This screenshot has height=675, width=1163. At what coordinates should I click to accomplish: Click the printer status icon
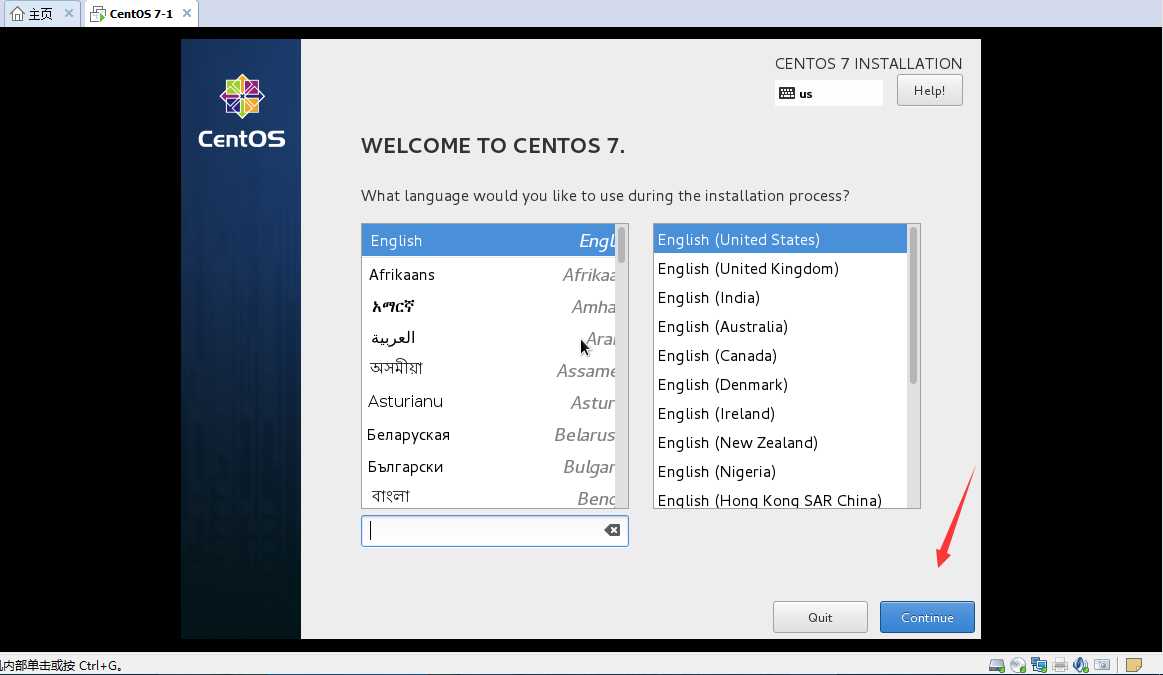[x=1060, y=665]
